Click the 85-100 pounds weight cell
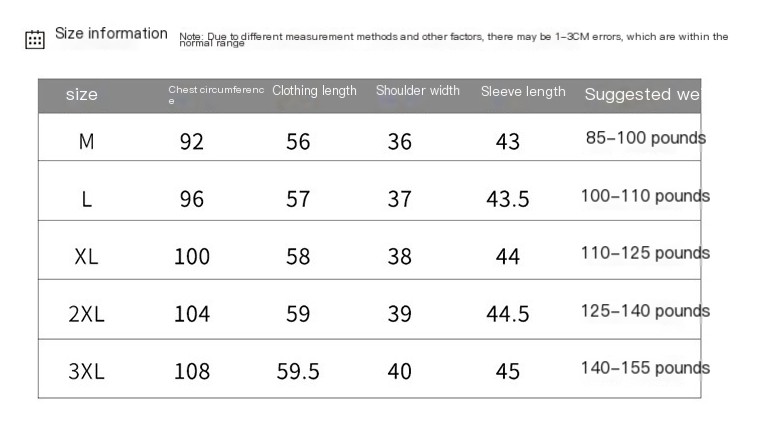The image size is (762, 429). (x=645, y=138)
